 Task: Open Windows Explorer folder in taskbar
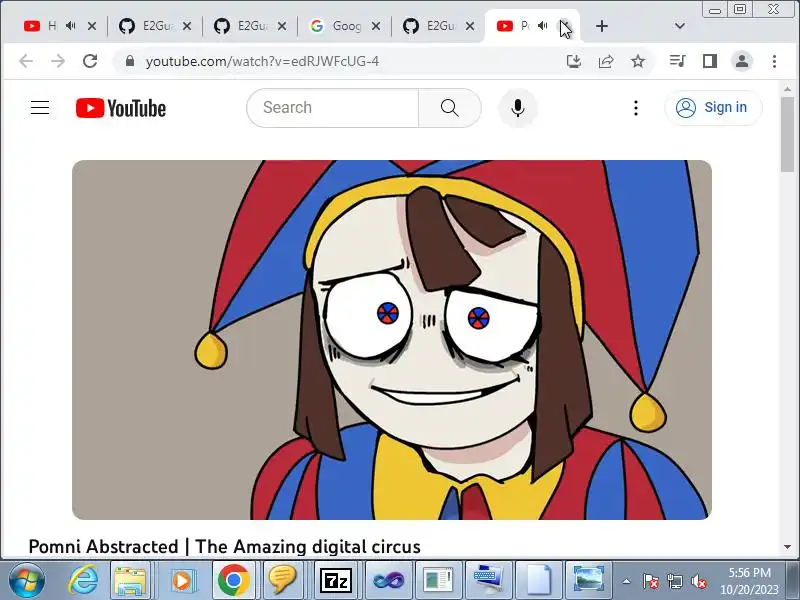(131, 580)
